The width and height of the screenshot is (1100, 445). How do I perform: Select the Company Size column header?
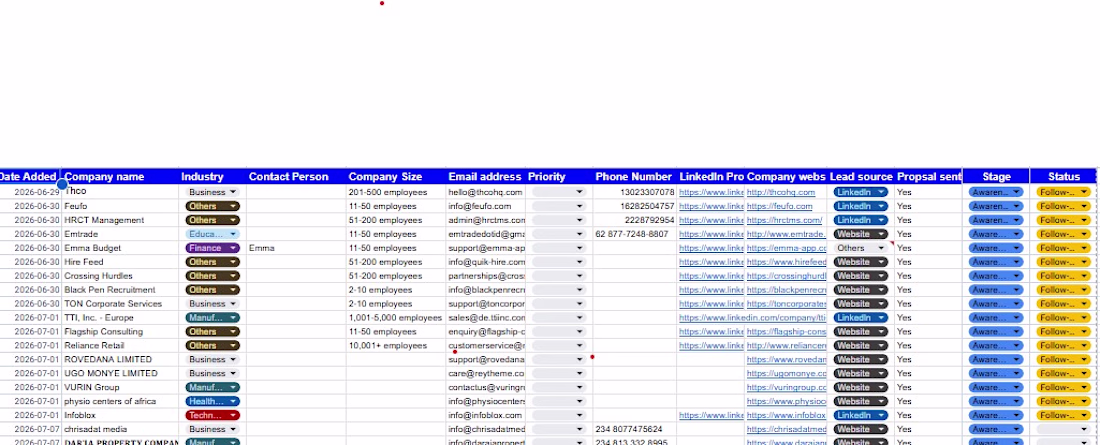(x=396, y=177)
